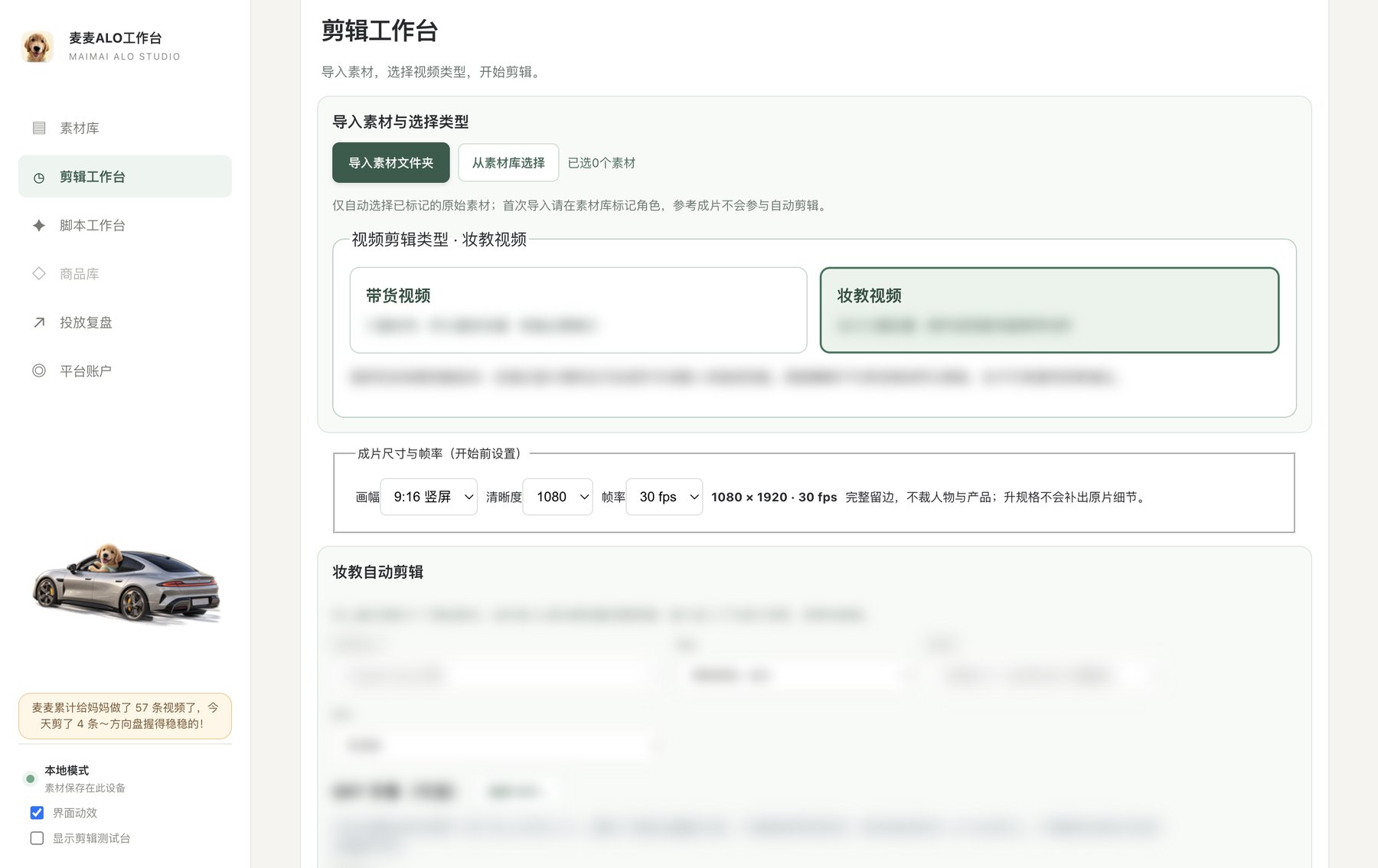Click 导入素材文件夹 button
1378x868 pixels.
click(390, 162)
